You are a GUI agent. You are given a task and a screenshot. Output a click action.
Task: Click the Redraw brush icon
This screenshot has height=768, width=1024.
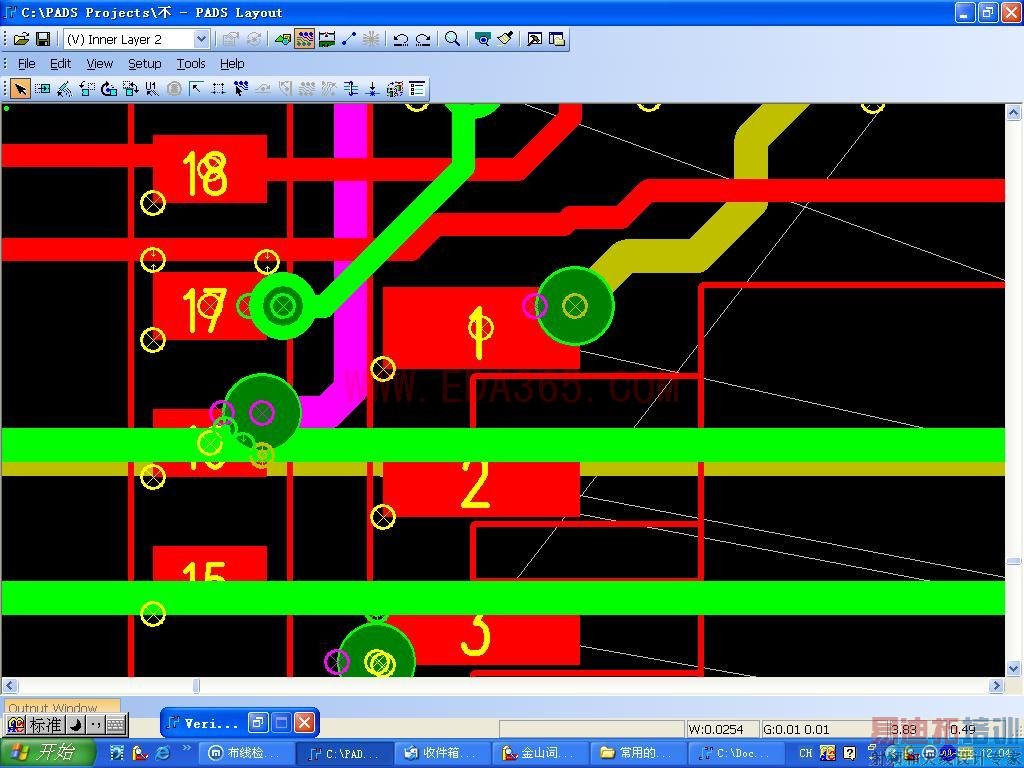(x=505, y=39)
